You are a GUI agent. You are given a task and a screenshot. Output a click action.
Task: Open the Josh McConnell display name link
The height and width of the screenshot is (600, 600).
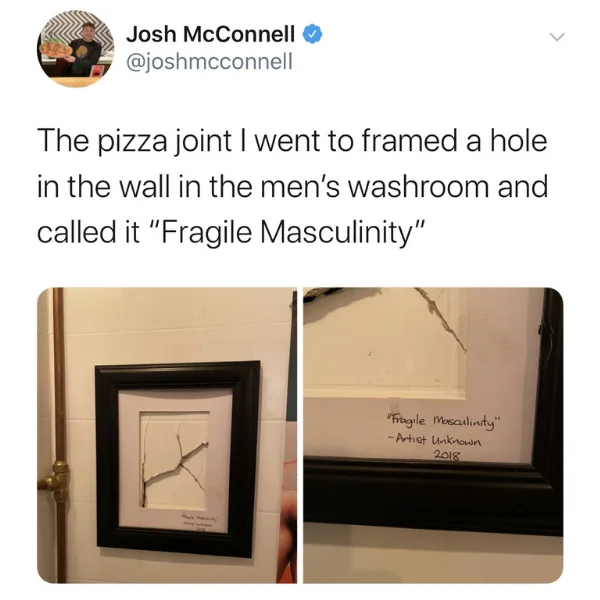(211, 34)
